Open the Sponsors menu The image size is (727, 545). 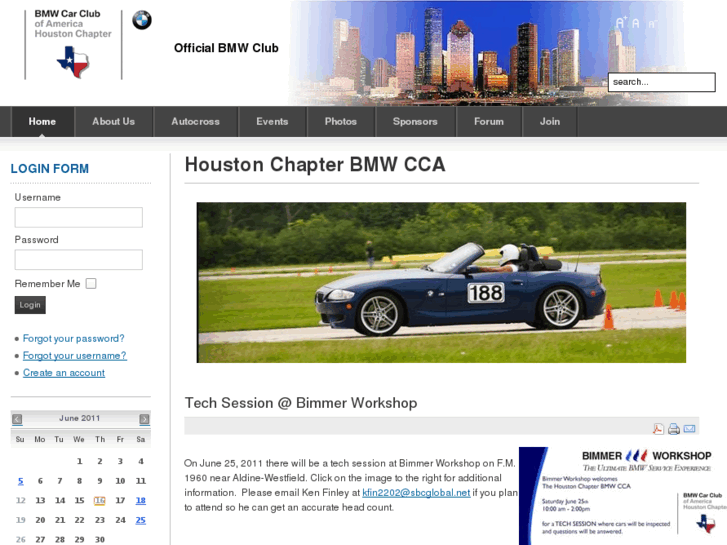tap(415, 122)
